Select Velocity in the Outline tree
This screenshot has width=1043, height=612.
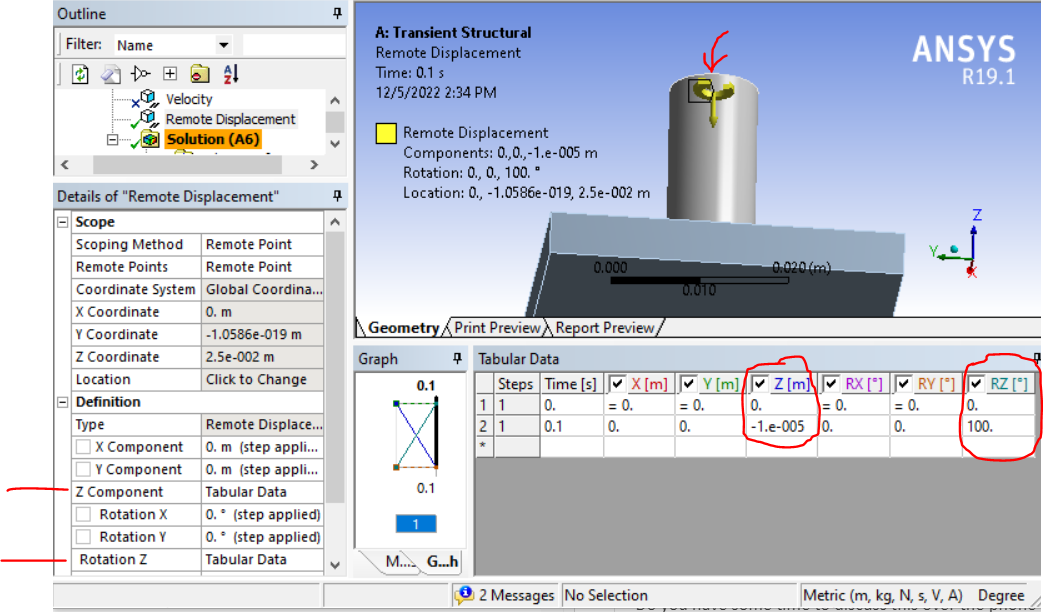tap(189, 99)
